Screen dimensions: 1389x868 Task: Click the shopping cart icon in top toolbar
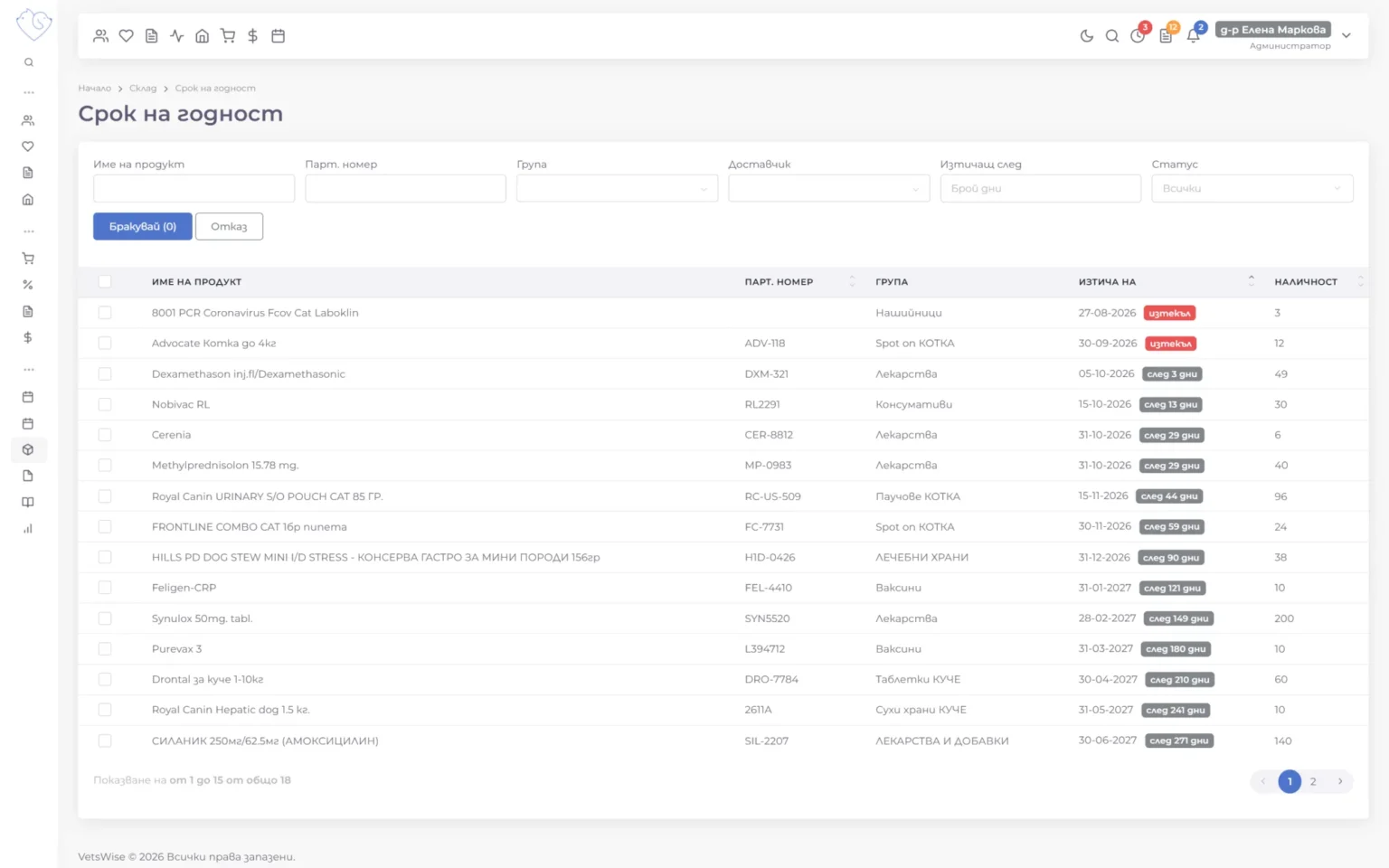tap(228, 36)
